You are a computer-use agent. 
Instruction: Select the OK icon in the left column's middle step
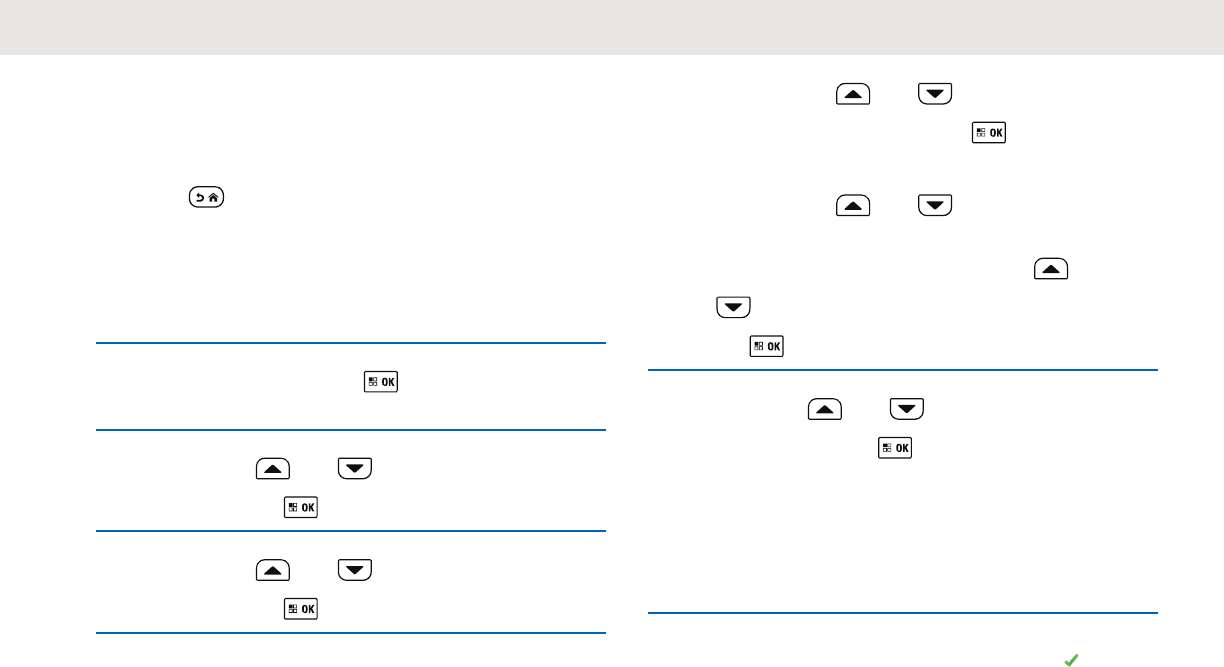tap(301, 507)
